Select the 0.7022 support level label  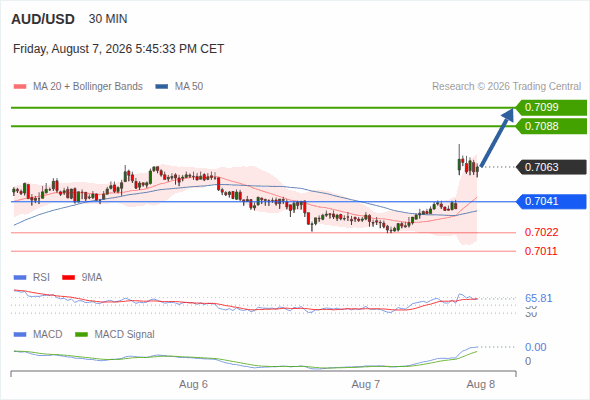pyautogui.click(x=541, y=232)
